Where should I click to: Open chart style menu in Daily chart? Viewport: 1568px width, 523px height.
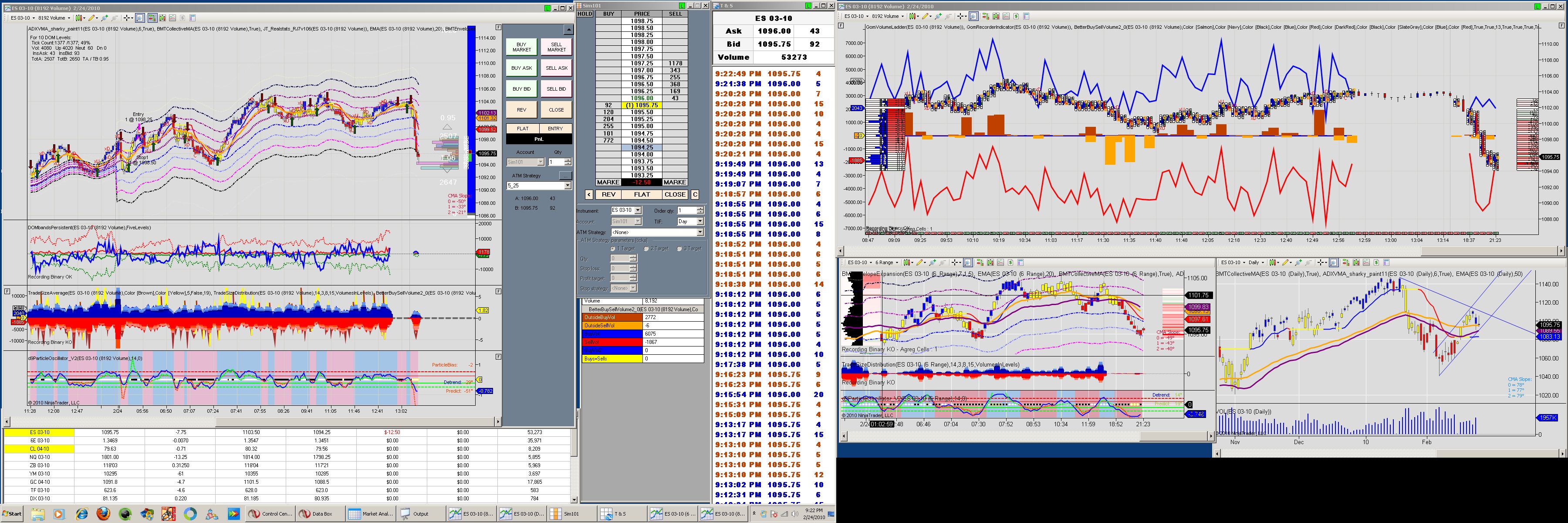(1274, 262)
